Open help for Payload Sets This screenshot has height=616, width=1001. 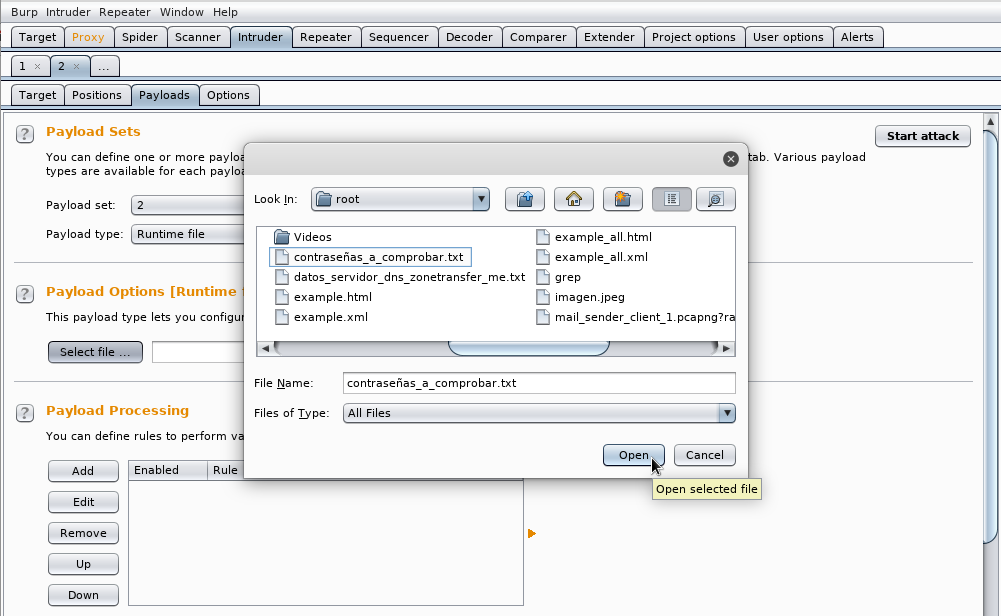click(x=25, y=133)
